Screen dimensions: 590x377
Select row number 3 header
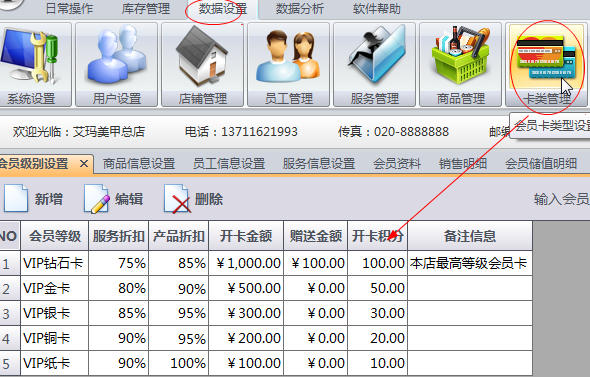(x=10, y=313)
